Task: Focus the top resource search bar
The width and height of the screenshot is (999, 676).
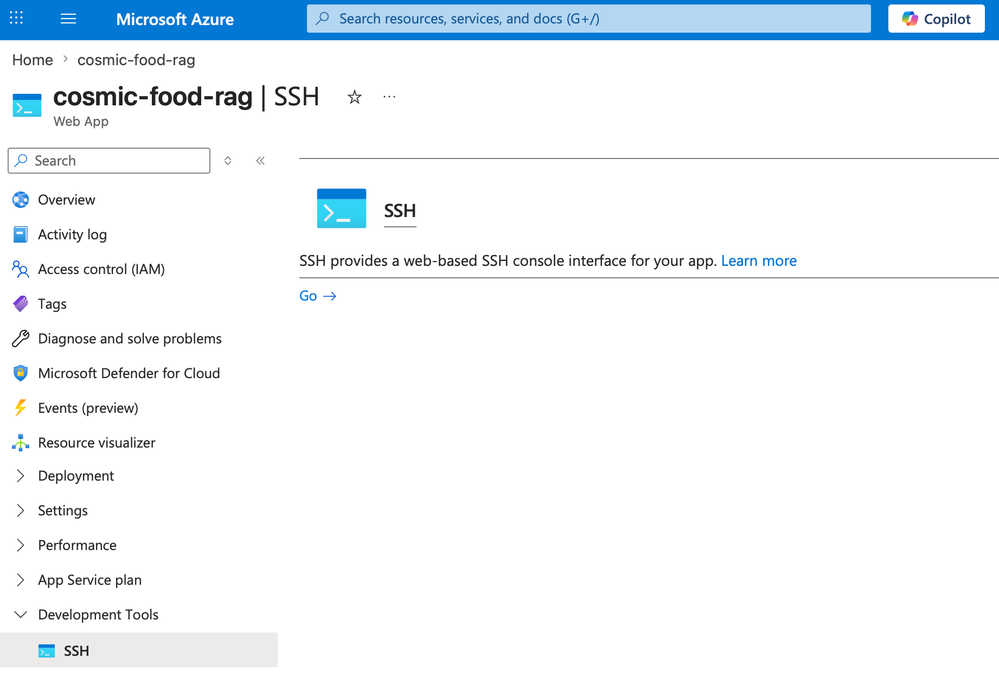Action: click(x=589, y=18)
